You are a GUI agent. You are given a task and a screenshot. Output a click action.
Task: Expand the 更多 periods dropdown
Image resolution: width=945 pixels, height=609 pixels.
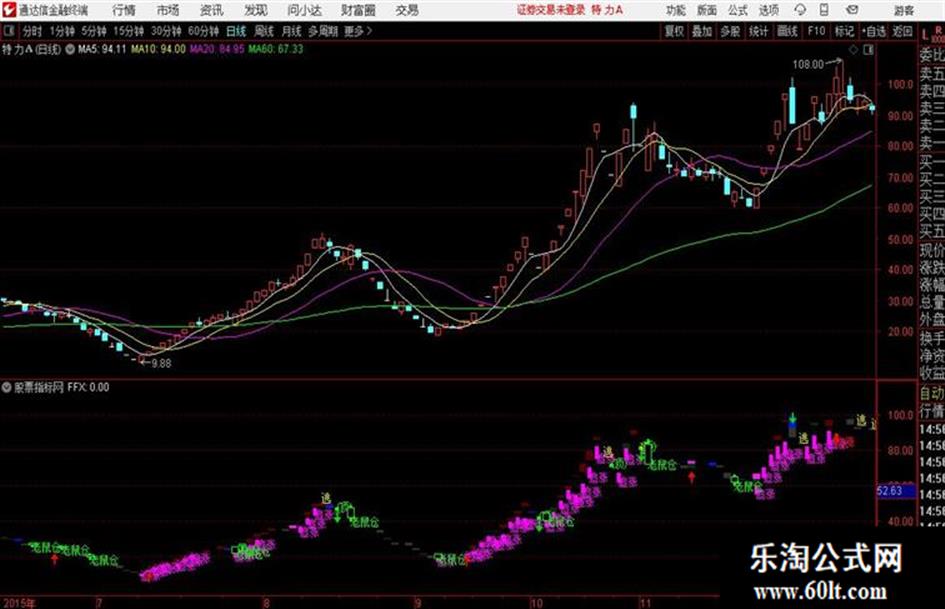(x=358, y=31)
